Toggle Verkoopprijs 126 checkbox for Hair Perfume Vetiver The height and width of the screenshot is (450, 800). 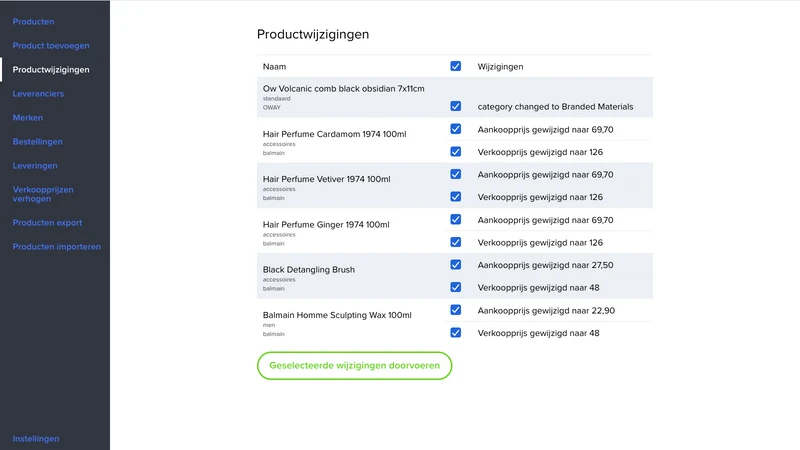456,196
